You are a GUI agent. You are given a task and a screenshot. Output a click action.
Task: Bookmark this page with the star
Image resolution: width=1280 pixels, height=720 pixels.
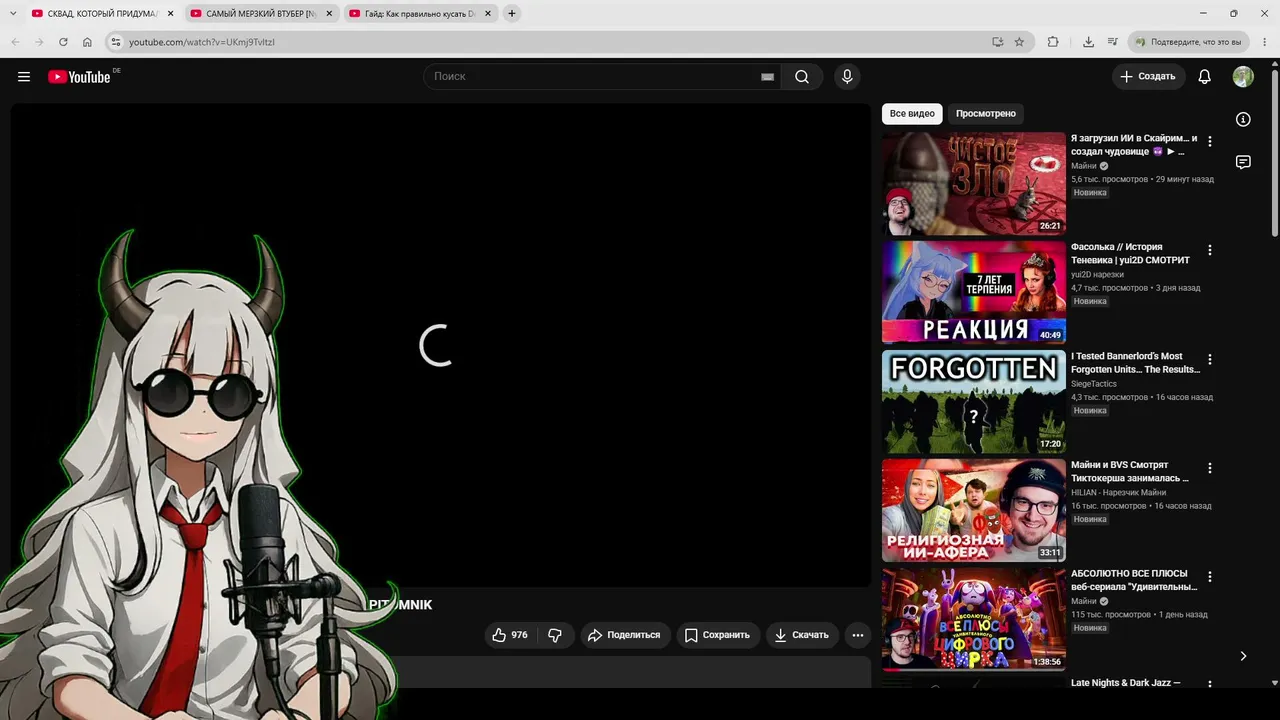[1019, 42]
